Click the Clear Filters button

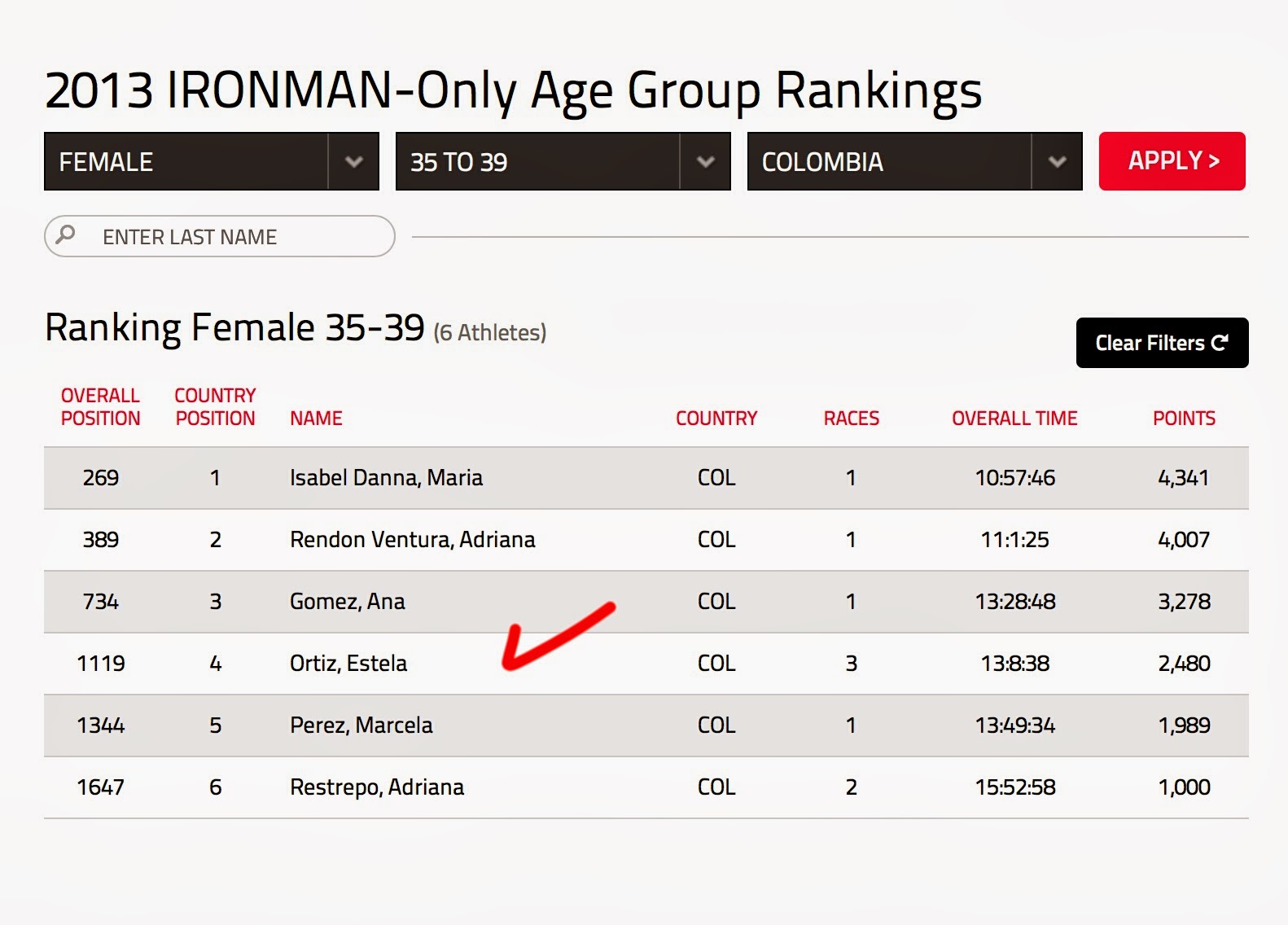(x=1162, y=343)
